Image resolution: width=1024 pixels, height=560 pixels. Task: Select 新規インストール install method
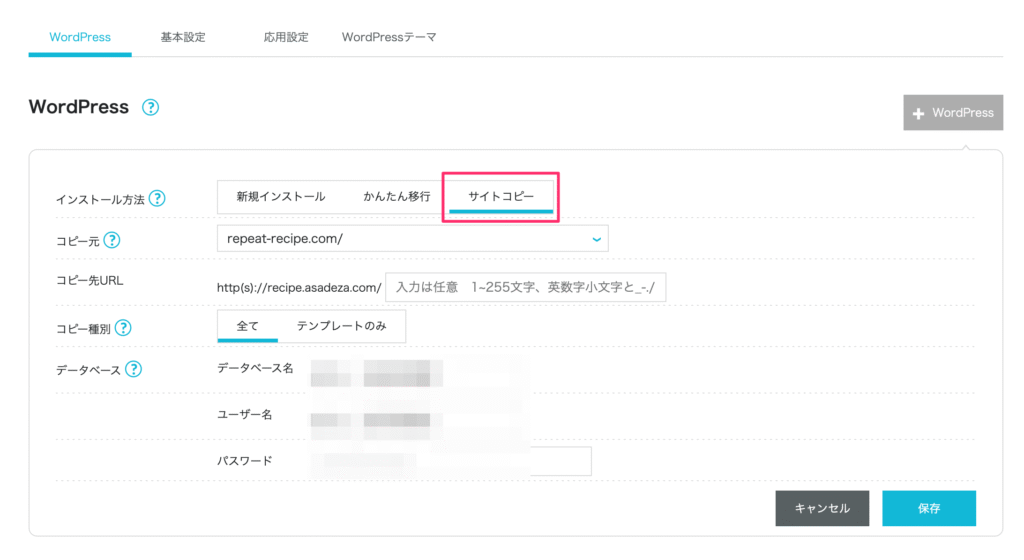tap(281, 196)
